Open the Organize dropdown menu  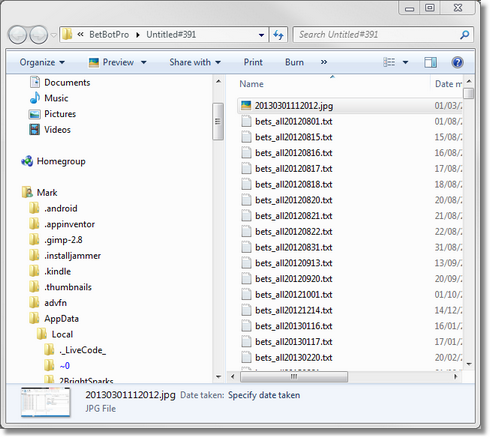pos(42,62)
